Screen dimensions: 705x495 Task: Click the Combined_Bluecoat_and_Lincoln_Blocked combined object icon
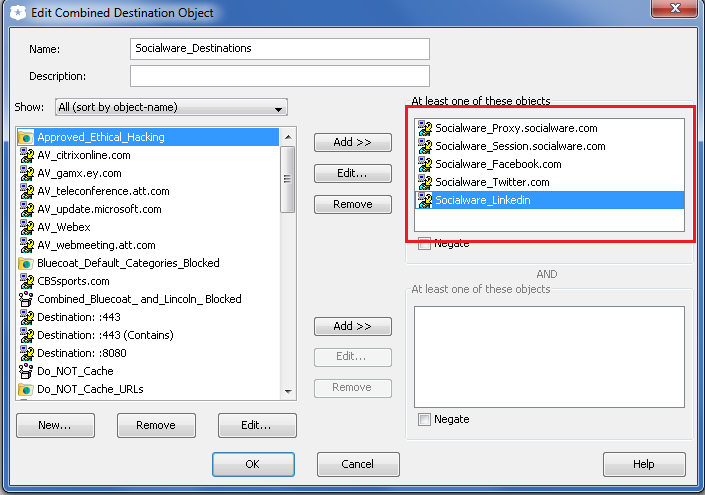(26, 299)
